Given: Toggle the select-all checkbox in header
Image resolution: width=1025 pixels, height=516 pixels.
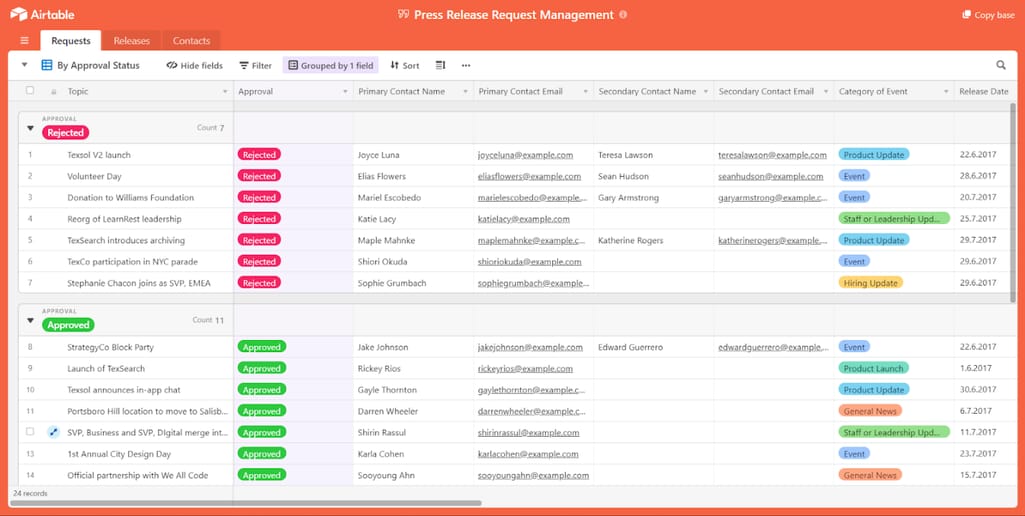Looking at the screenshot, I should pos(30,91).
